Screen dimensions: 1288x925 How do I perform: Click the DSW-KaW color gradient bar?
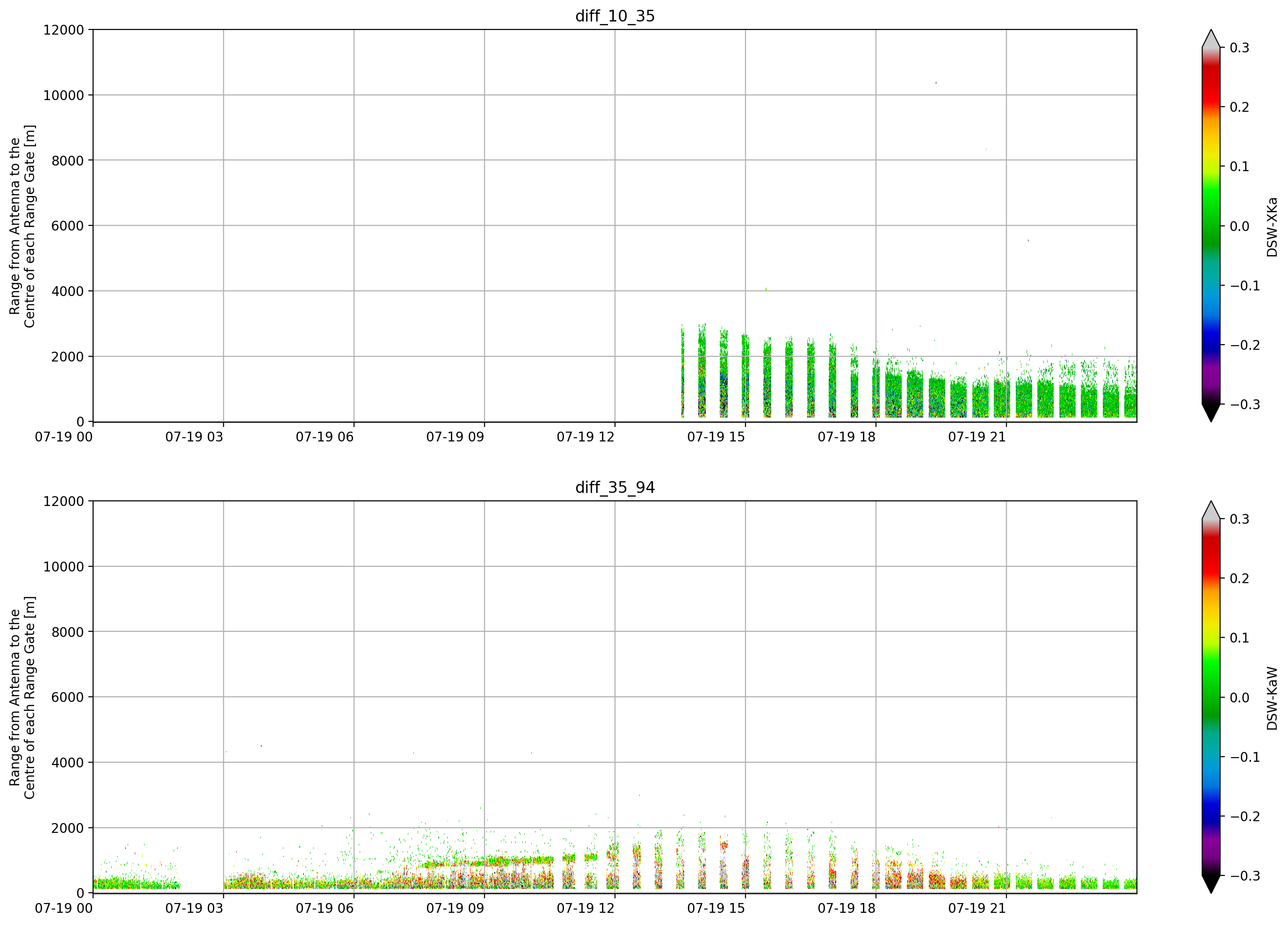point(1211,697)
